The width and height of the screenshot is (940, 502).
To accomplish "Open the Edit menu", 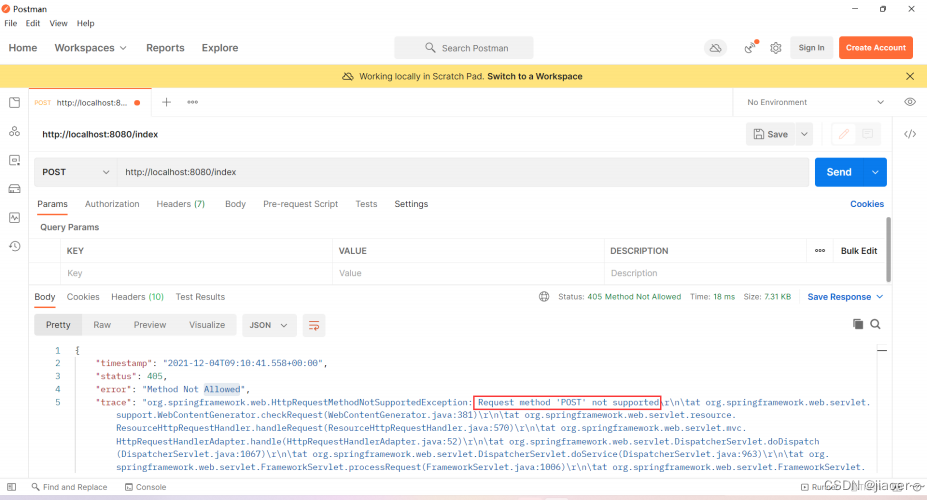I will point(33,23).
